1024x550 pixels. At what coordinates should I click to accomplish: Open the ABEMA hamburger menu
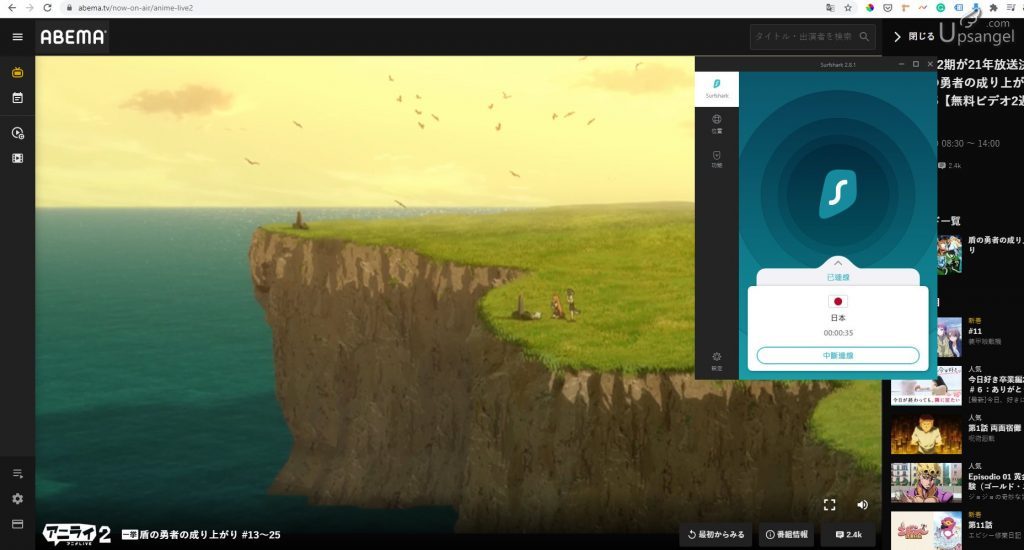[18, 37]
